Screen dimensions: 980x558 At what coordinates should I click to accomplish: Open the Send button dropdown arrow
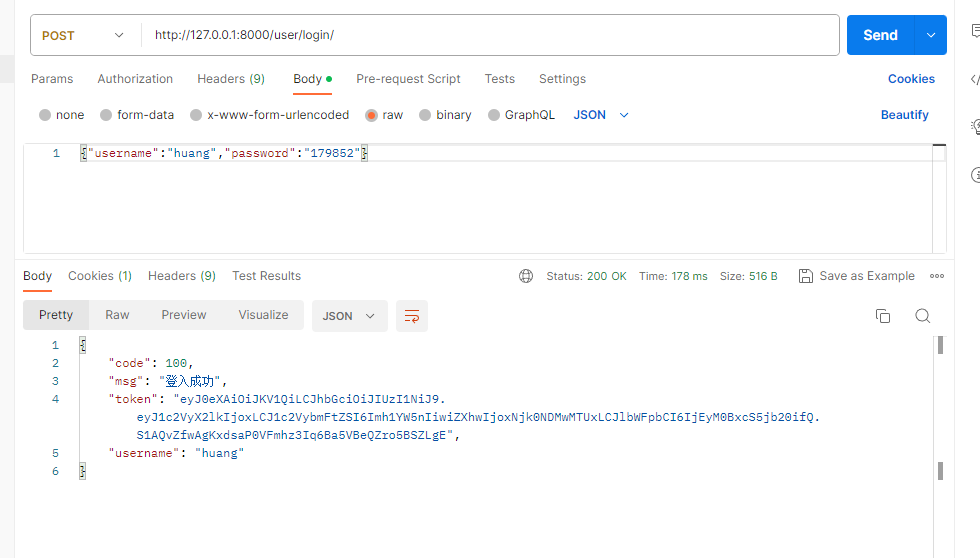coord(931,35)
